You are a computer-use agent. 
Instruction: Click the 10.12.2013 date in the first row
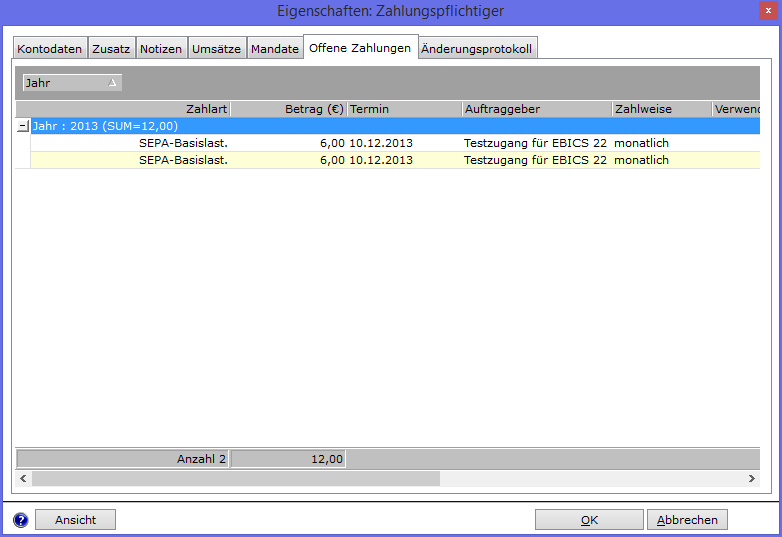381,143
